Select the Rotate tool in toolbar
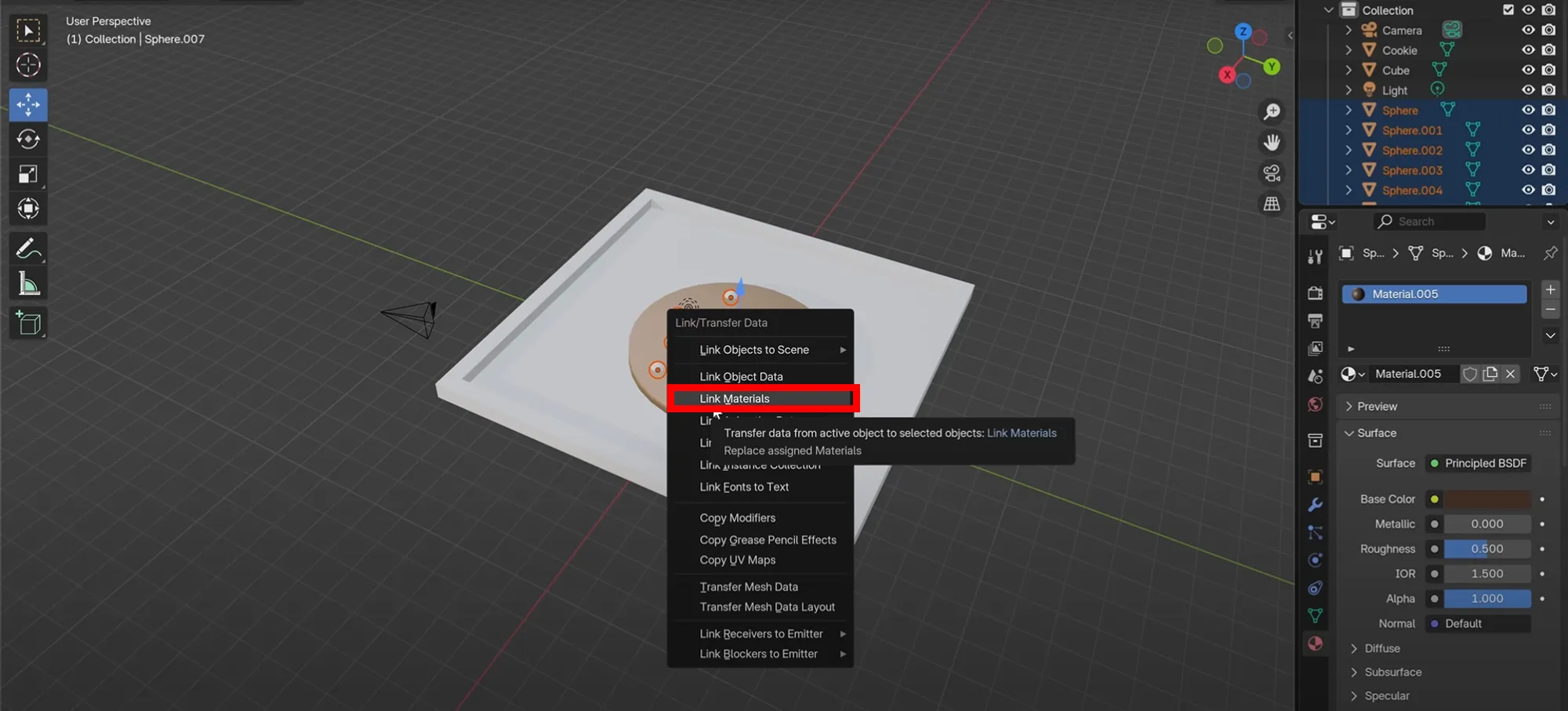This screenshot has width=1568, height=711. [x=28, y=140]
